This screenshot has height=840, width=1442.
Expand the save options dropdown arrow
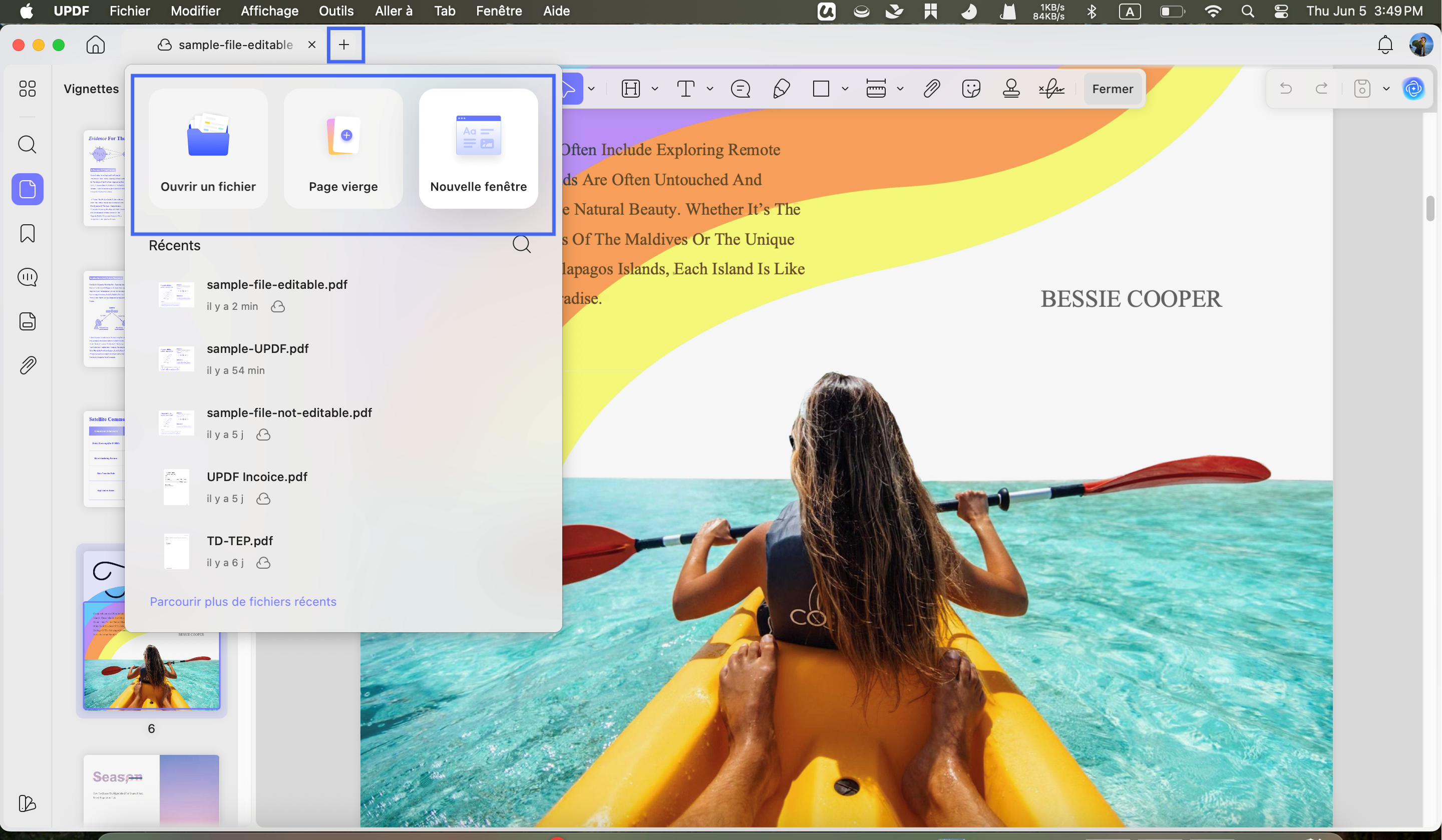coord(1386,89)
